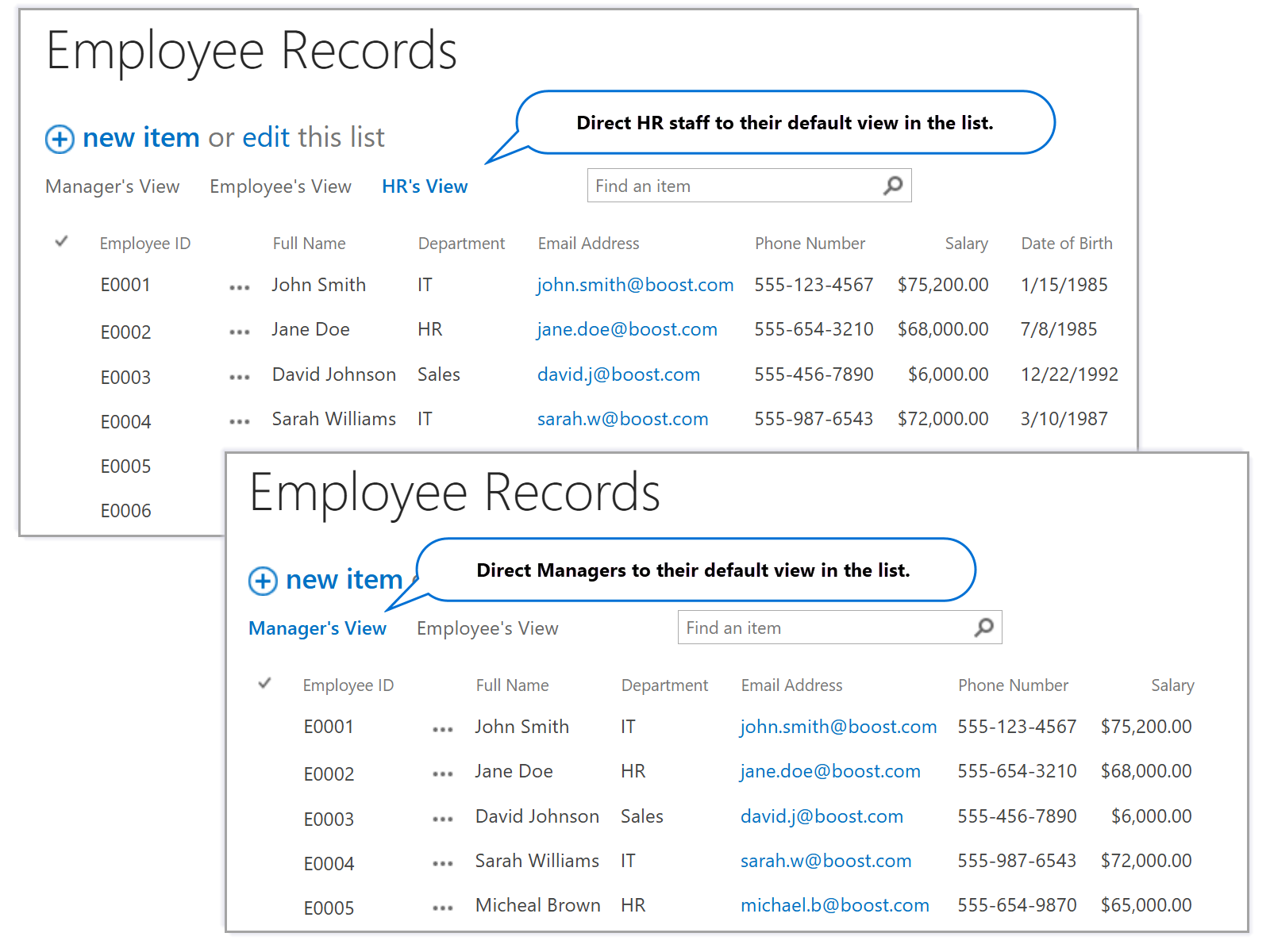Click the search magnifier in top Find an item box
The width and height of the screenshot is (1270, 952).
click(x=893, y=186)
